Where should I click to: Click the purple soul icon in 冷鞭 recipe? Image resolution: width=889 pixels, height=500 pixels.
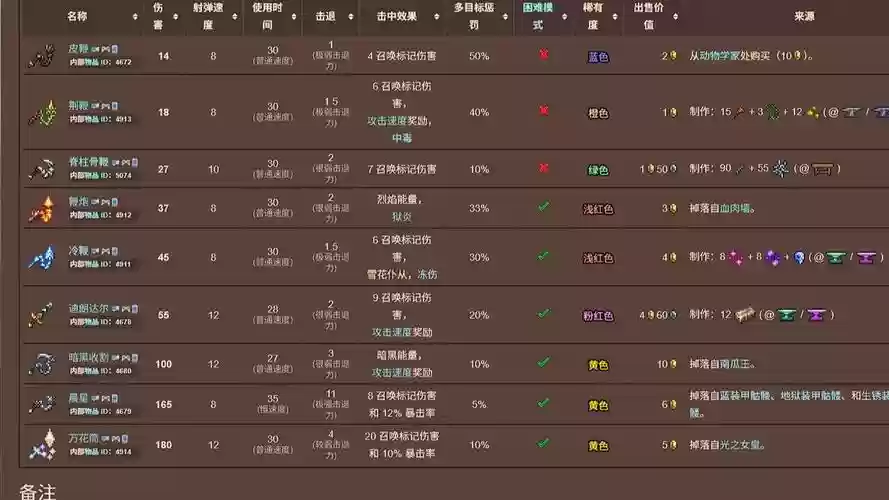[772, 257]
